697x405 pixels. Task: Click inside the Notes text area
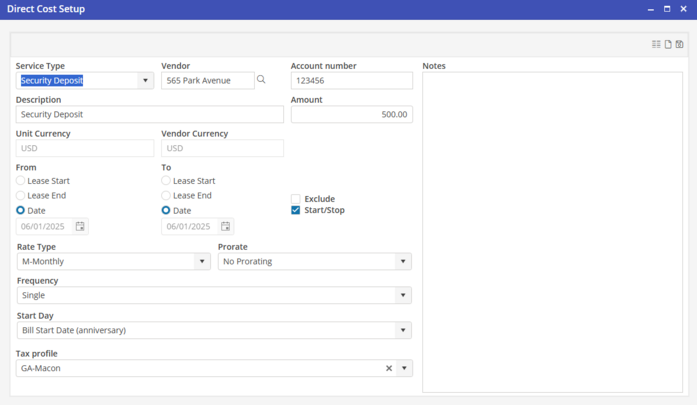(x=552, y=232)
